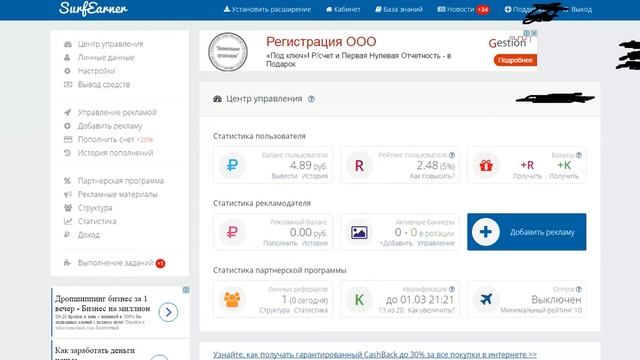
Task: Open Партнерская программа in the sidebar
Action: (121, 181)
